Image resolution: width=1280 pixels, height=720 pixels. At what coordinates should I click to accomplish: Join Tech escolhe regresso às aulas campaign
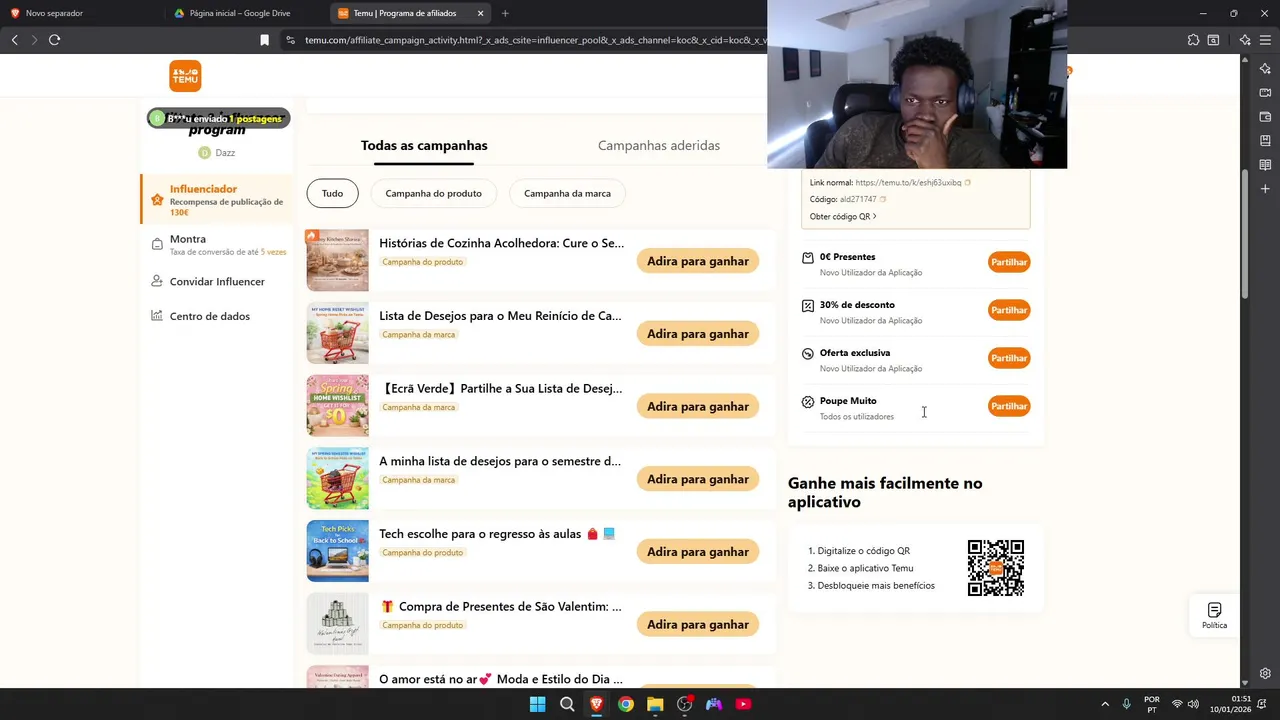tap(697, 552)
